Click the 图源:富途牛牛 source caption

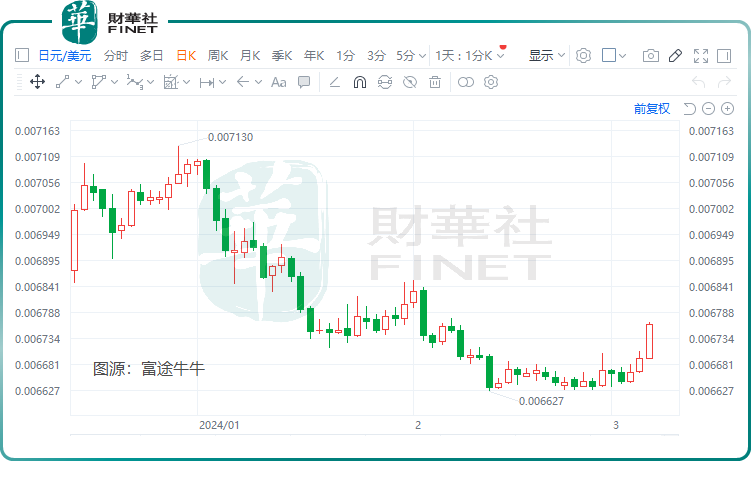click(149, 368)
